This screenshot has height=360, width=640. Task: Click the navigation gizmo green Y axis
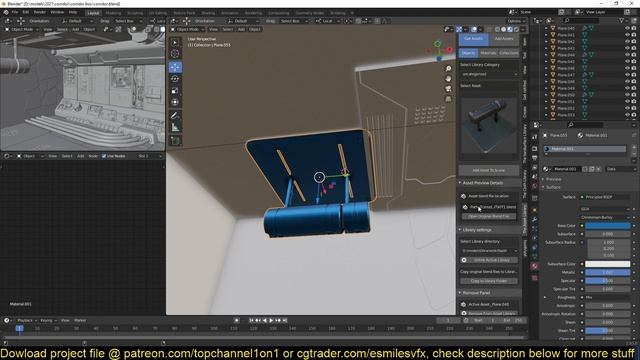click(x=438, y=43)
